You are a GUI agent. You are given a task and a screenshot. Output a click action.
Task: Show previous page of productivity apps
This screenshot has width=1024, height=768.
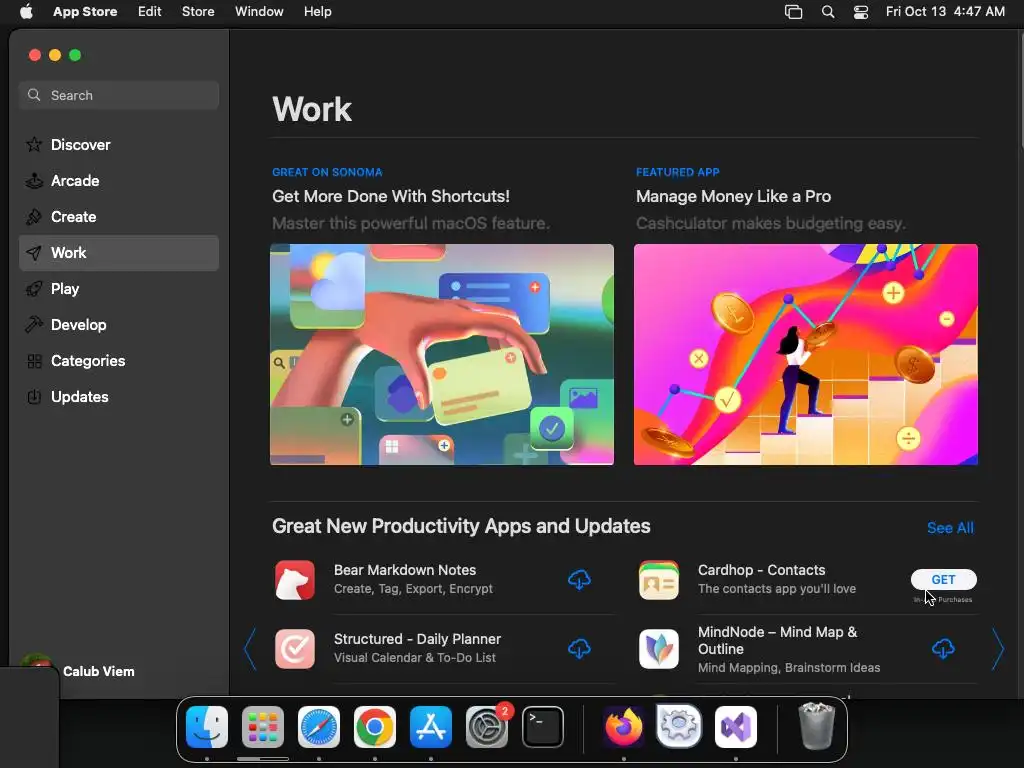[250, 648]
